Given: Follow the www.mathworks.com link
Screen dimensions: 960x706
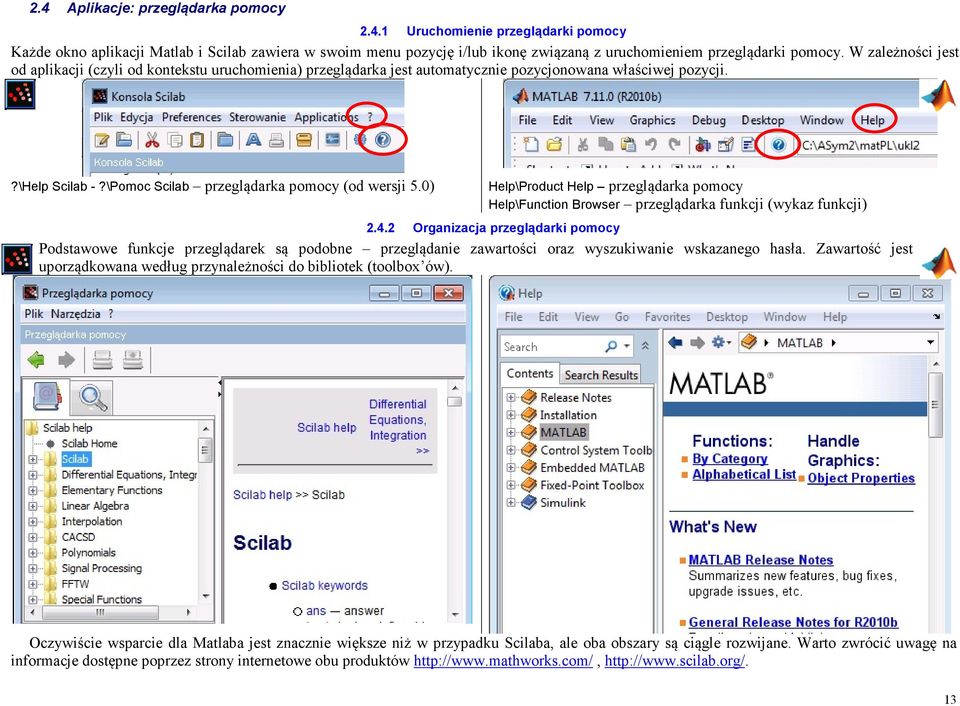Looking at the screenshot, I should point(503,661).
